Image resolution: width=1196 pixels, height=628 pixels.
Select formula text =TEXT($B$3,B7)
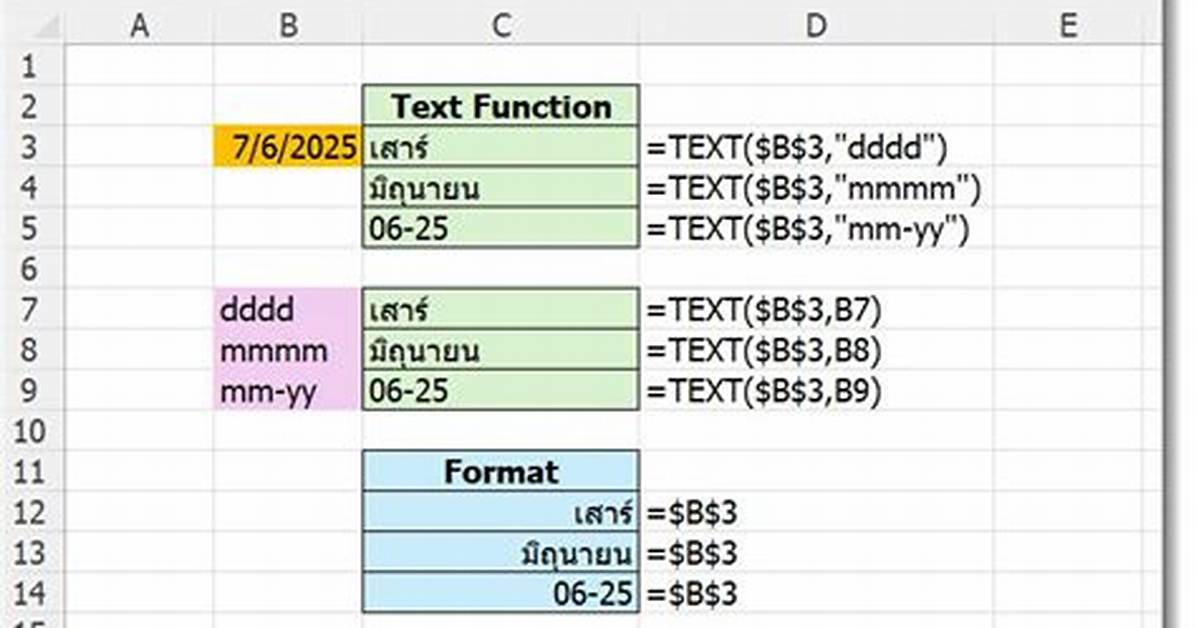coord(764,310)
